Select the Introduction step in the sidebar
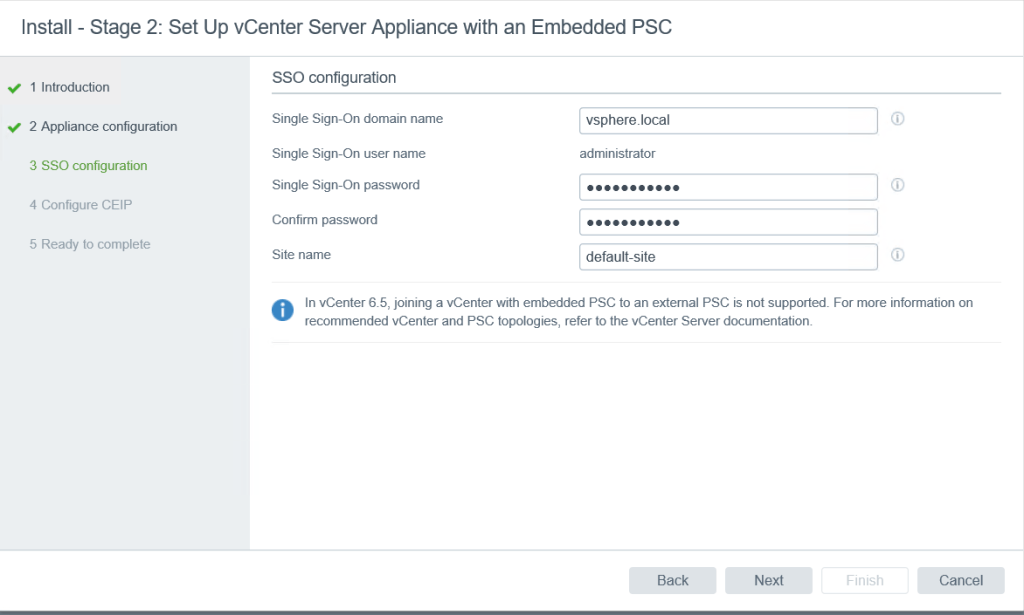 [70, 87]
